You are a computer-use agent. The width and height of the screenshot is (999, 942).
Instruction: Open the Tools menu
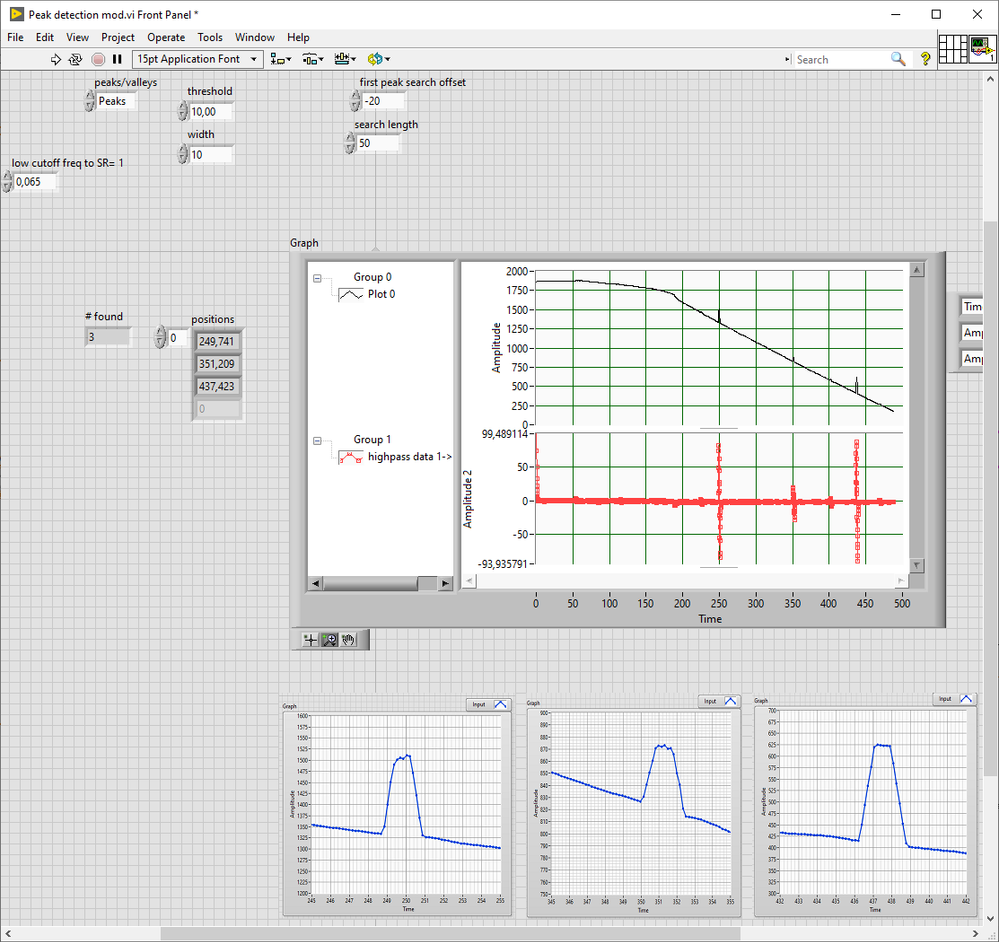[x=210, y=38]
